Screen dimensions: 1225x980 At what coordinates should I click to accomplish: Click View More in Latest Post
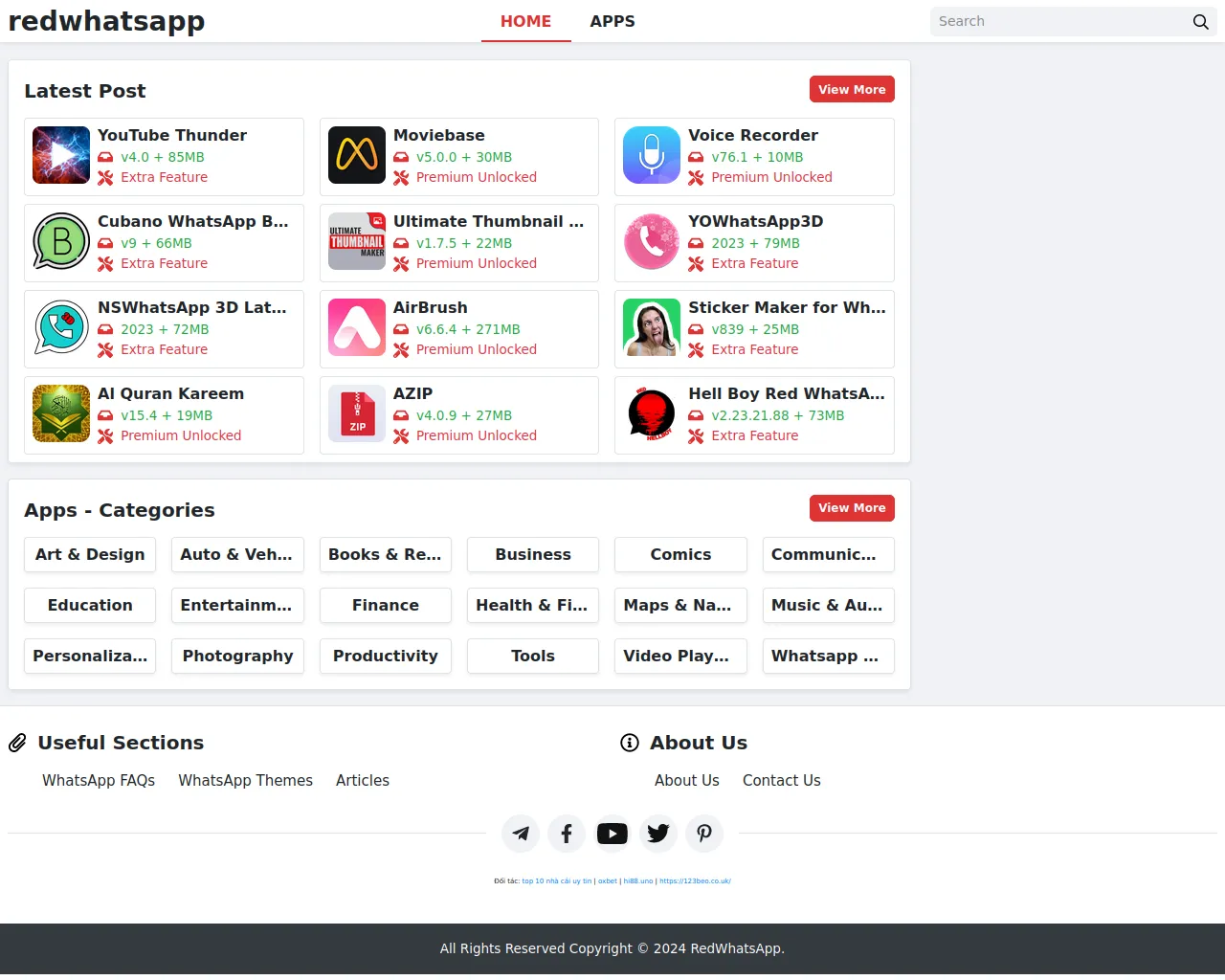[x=852, y=89]
